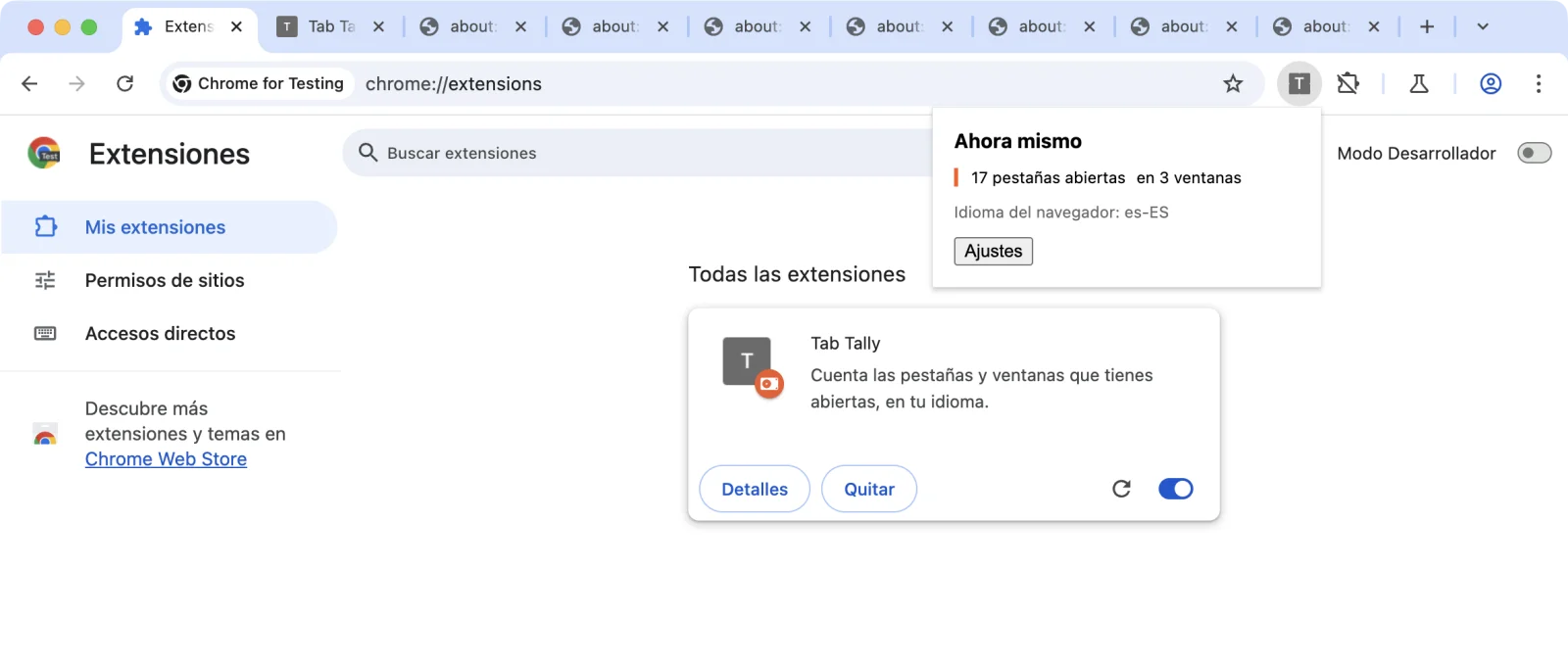Disable the Tab Tally extension toggle
Viewport: 1568px width, 664px height.
[1176, 489]
